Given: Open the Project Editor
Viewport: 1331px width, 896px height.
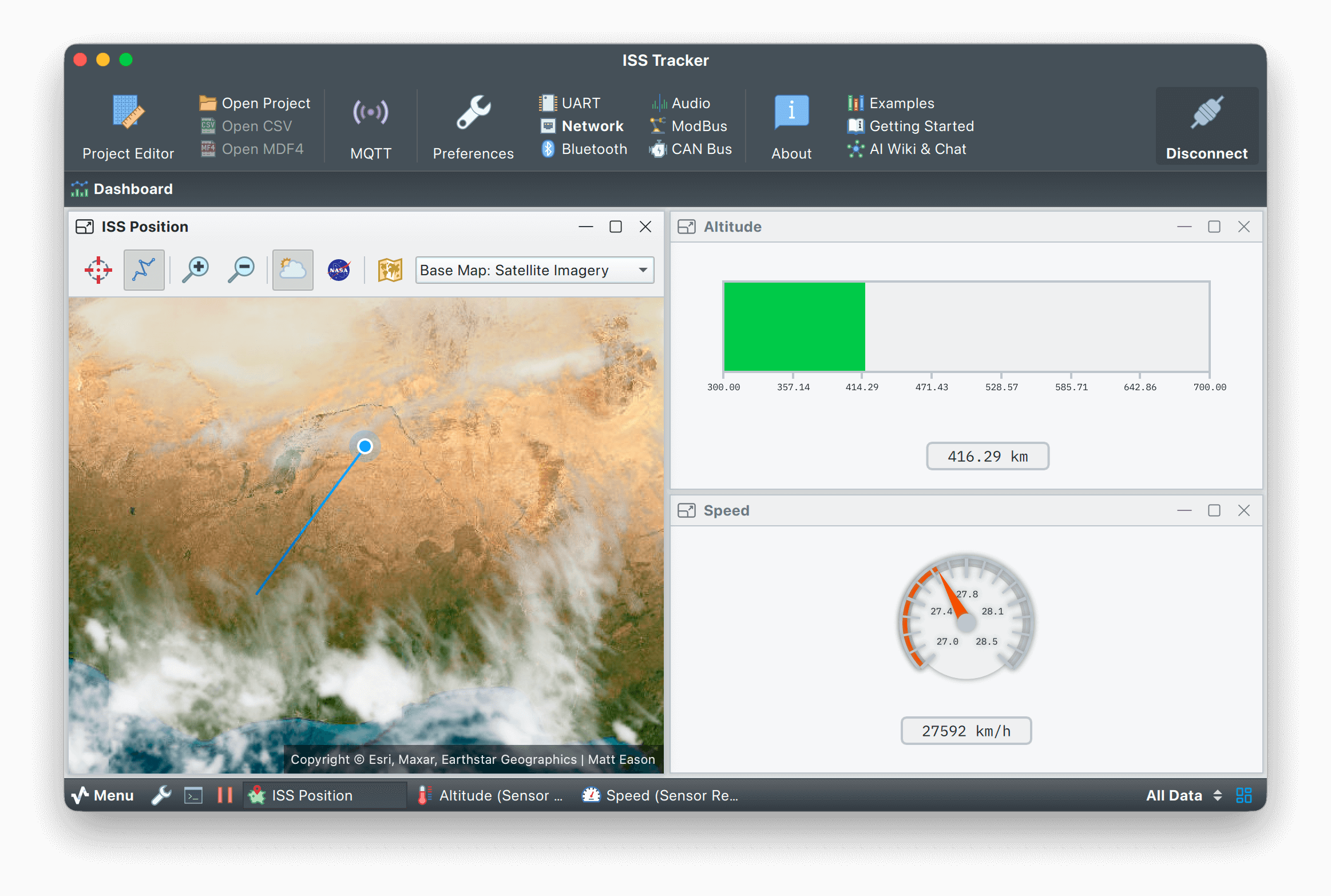Looking at the screenshot, I should [128, 126].
